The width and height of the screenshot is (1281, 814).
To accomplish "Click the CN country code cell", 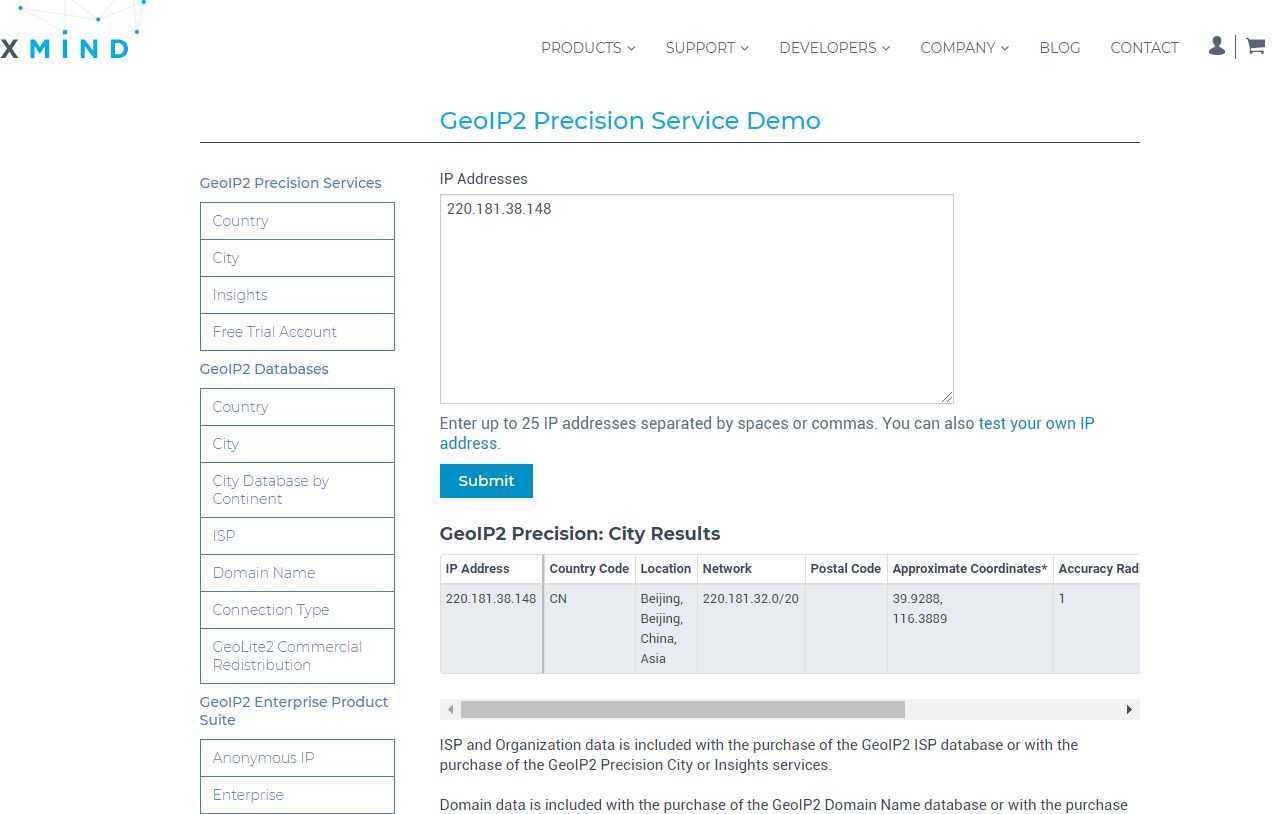I will pos(589,629).
